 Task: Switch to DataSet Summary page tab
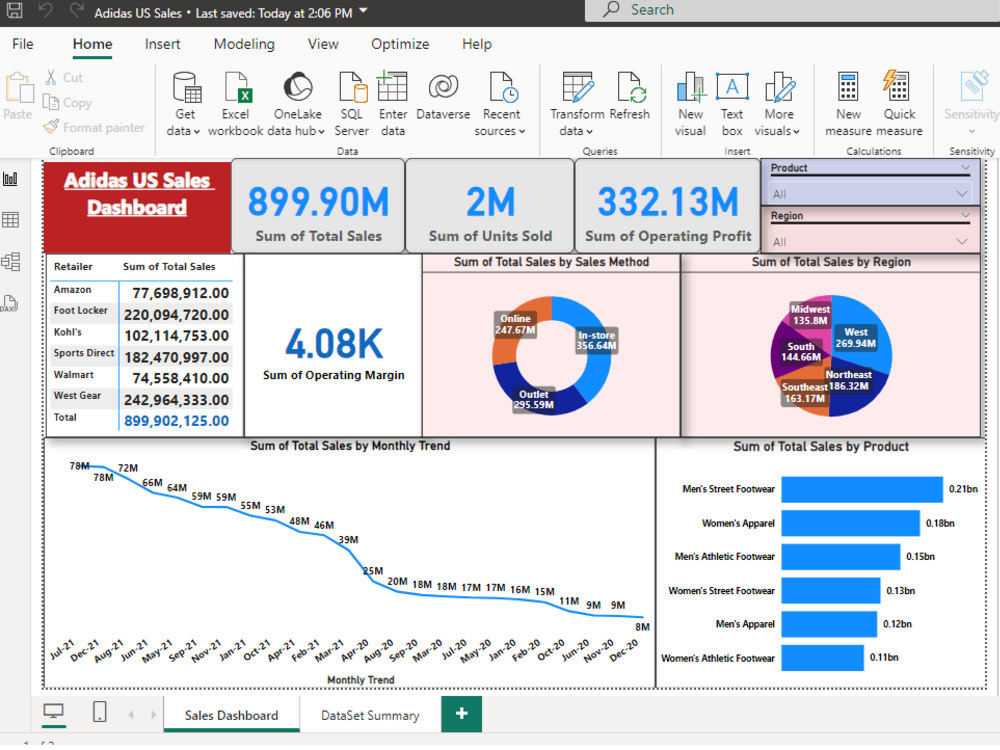370,715
